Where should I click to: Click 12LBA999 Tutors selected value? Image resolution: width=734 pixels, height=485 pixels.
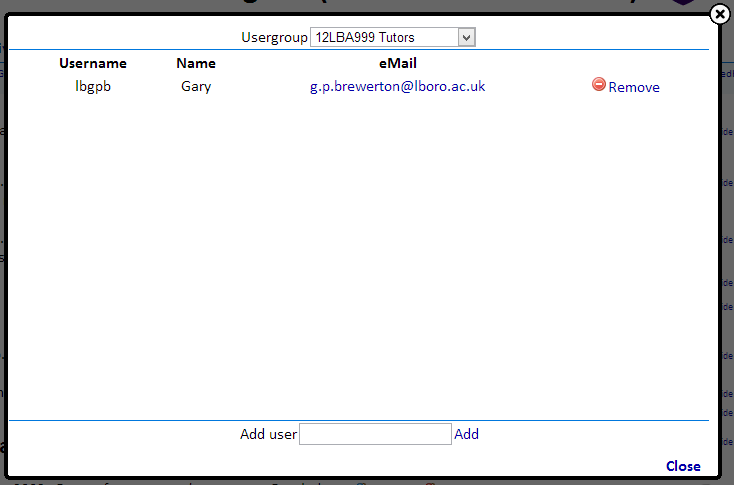point(380,37)
